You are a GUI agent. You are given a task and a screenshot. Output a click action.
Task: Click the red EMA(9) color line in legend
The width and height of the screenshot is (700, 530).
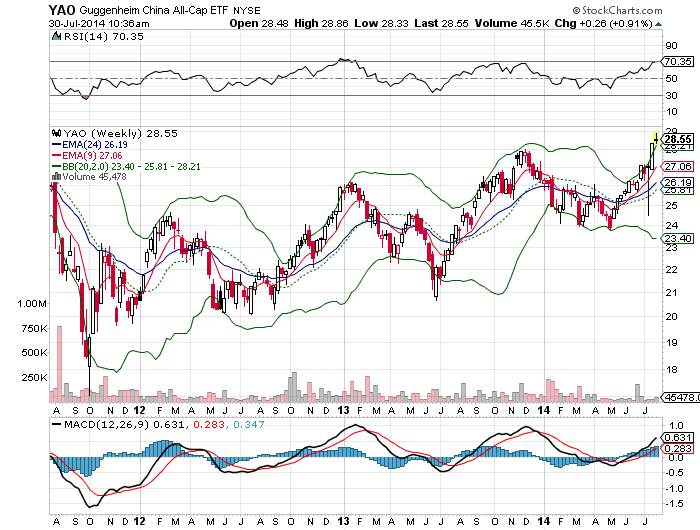pos(57,155)
